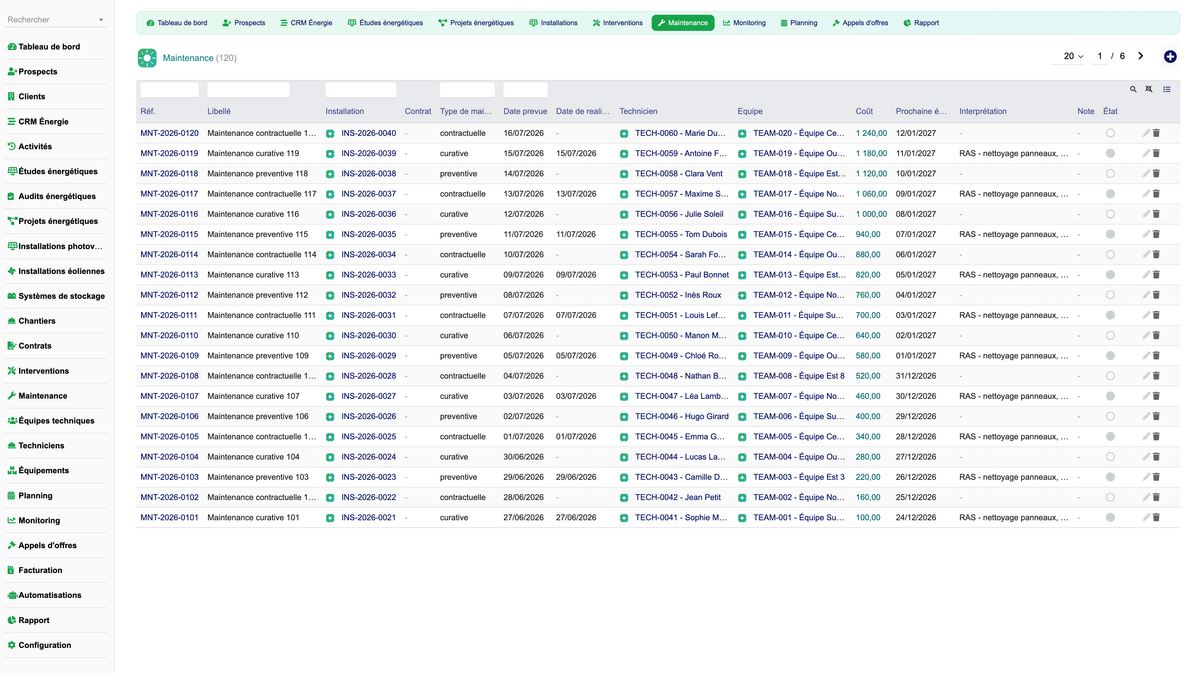
Task: Click green icon beside TECH-0042 - Jean Petit
Action: 624,497
